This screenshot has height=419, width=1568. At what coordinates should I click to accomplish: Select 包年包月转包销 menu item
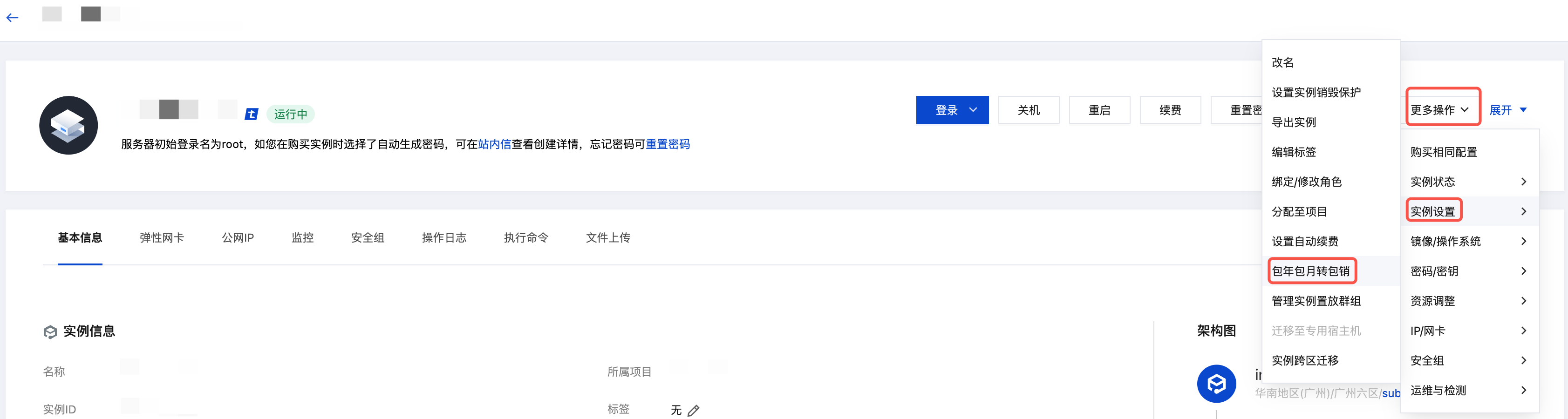click(1311, 271)
